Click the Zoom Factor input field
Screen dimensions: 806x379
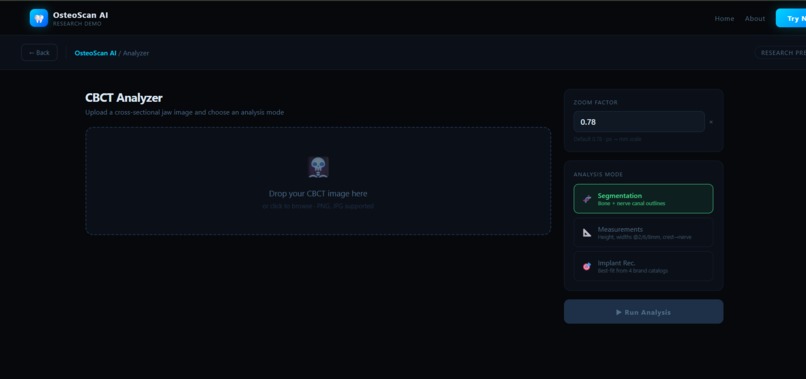[x=639, y=122]
